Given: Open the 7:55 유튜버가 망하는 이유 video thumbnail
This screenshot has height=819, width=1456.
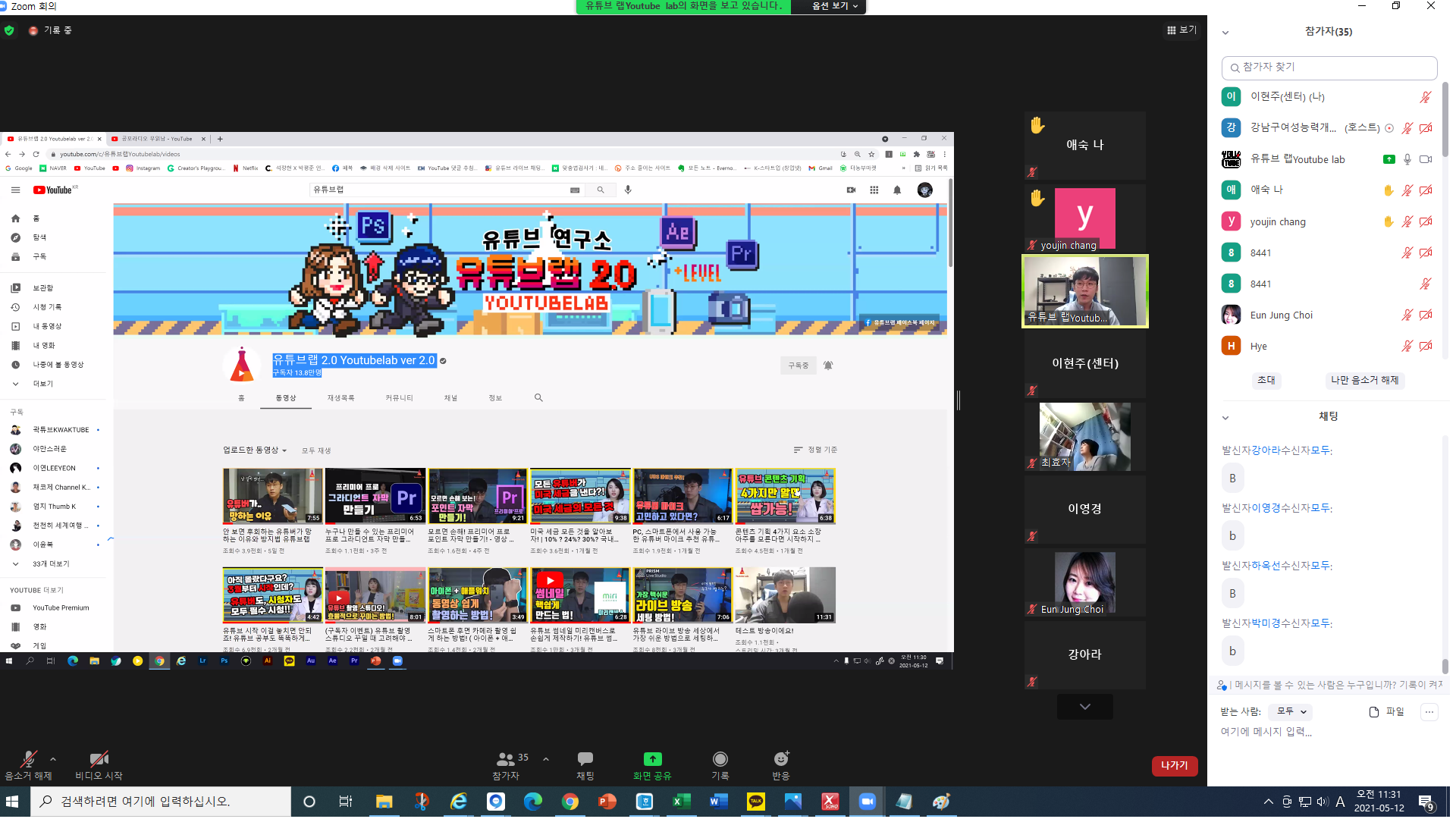Looking at the screenshot, I should [272, 496].
